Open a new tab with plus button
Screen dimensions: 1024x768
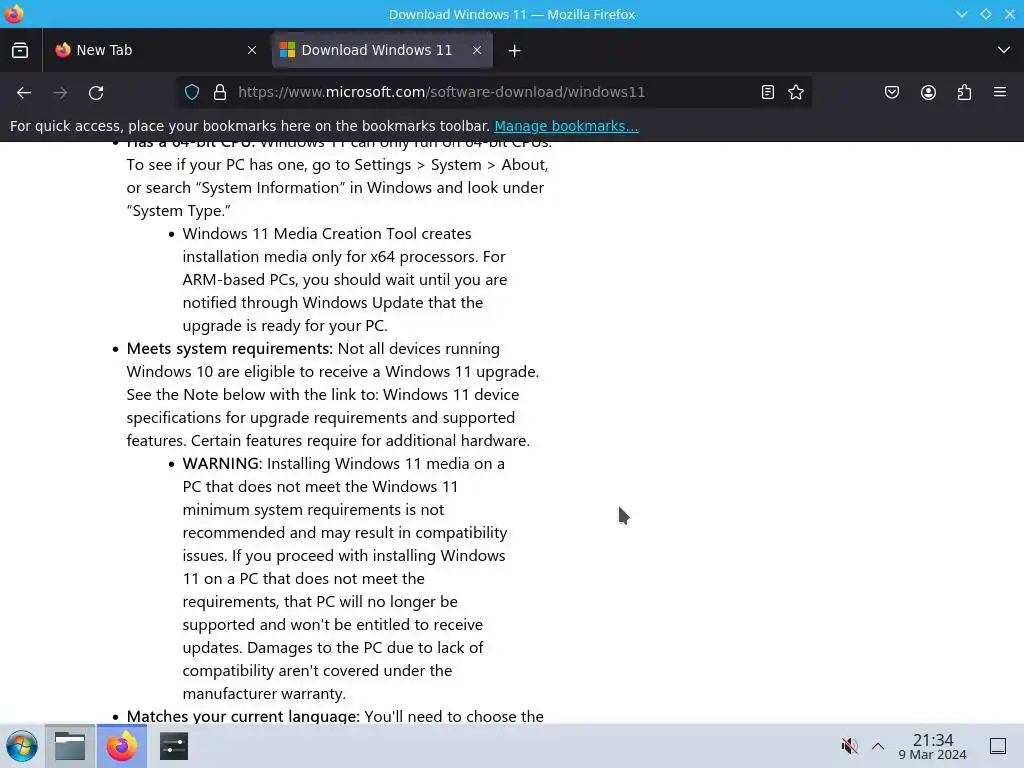(x=514, y=50)
